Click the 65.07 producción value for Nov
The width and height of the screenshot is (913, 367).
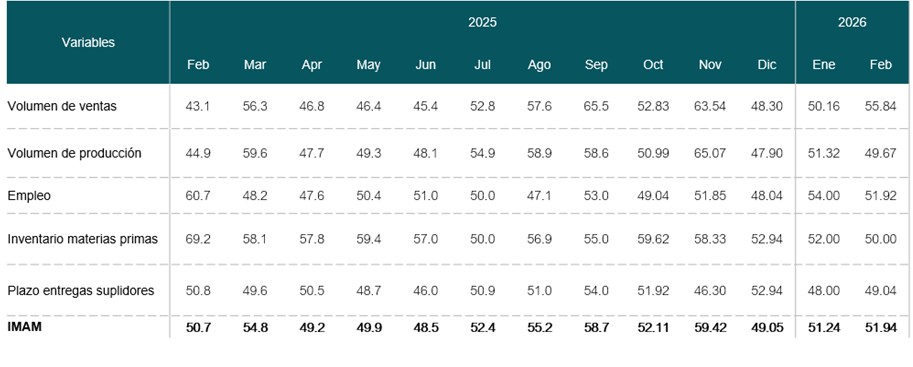pyautogui.click(x=710, y=153)
